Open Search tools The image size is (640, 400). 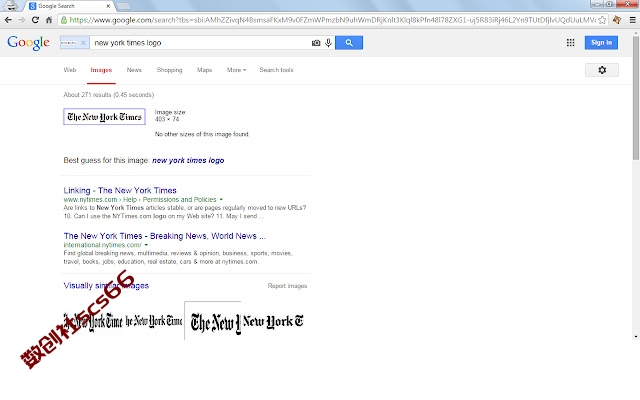click(276, 70)
